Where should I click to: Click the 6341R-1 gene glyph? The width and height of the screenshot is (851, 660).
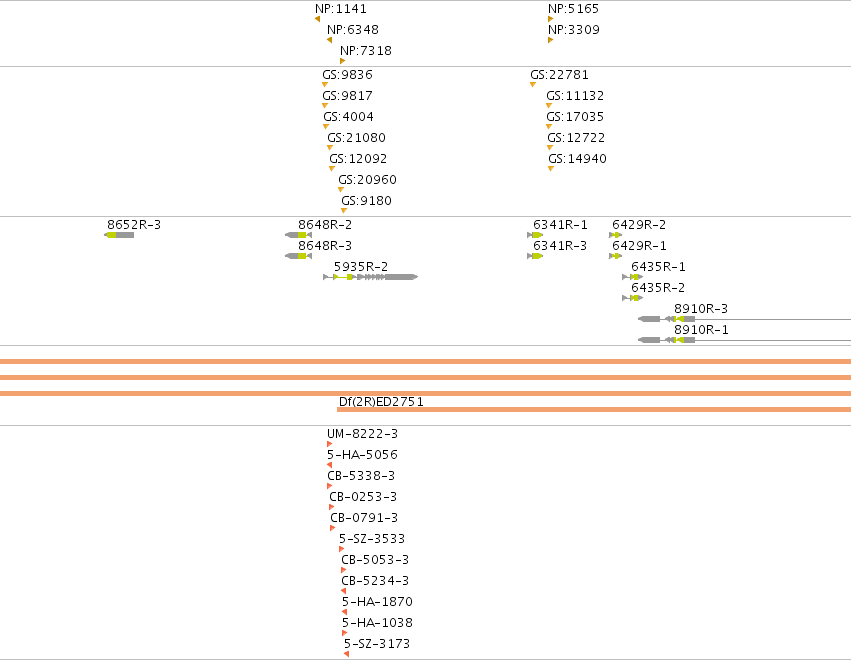[x=535, y=235]
